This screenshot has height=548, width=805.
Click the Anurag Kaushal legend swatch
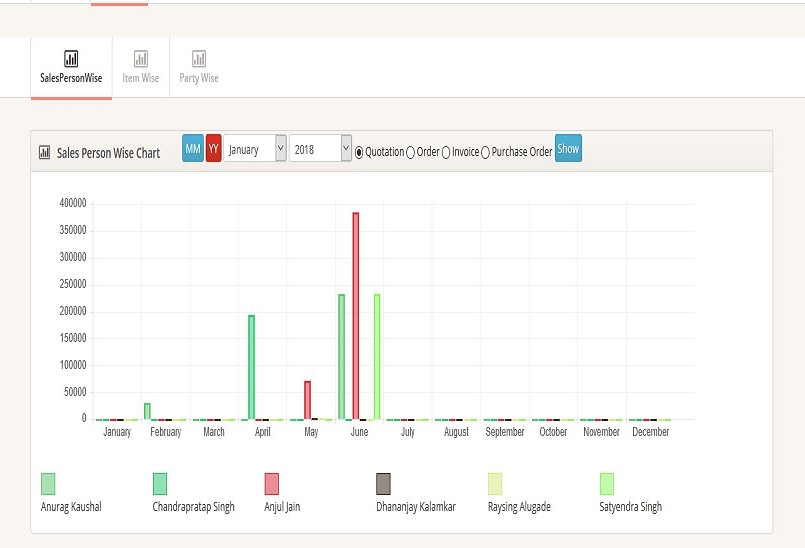tap(48, 484)
